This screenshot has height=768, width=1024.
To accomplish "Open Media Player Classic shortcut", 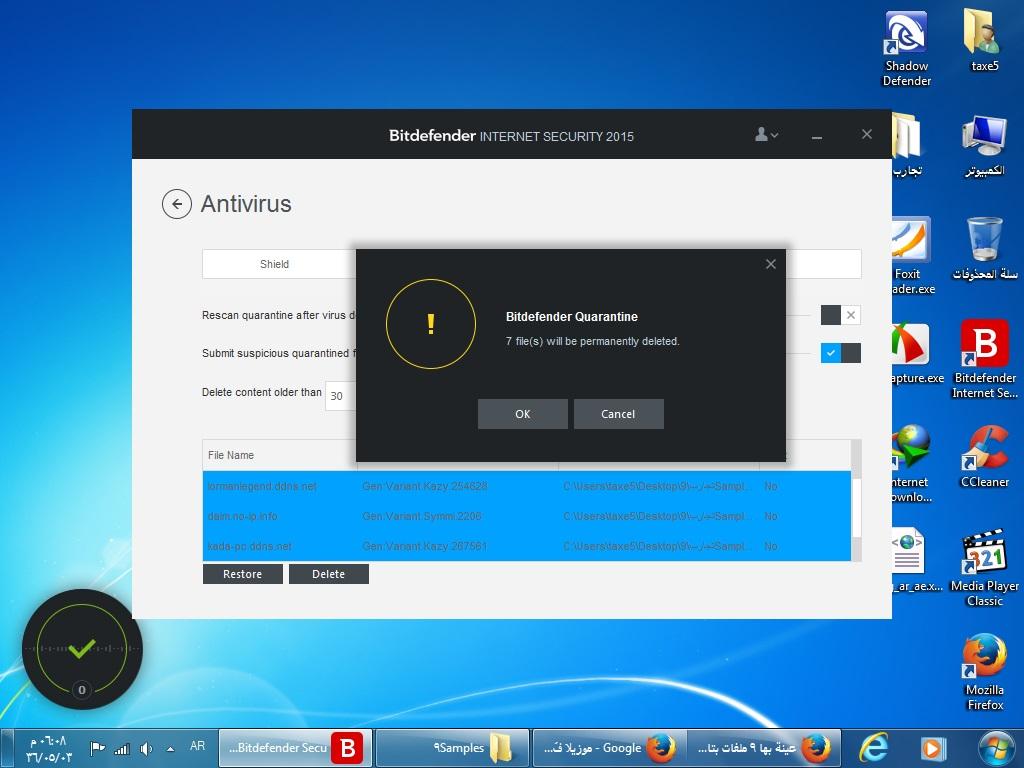I will [x=984, y=568].
